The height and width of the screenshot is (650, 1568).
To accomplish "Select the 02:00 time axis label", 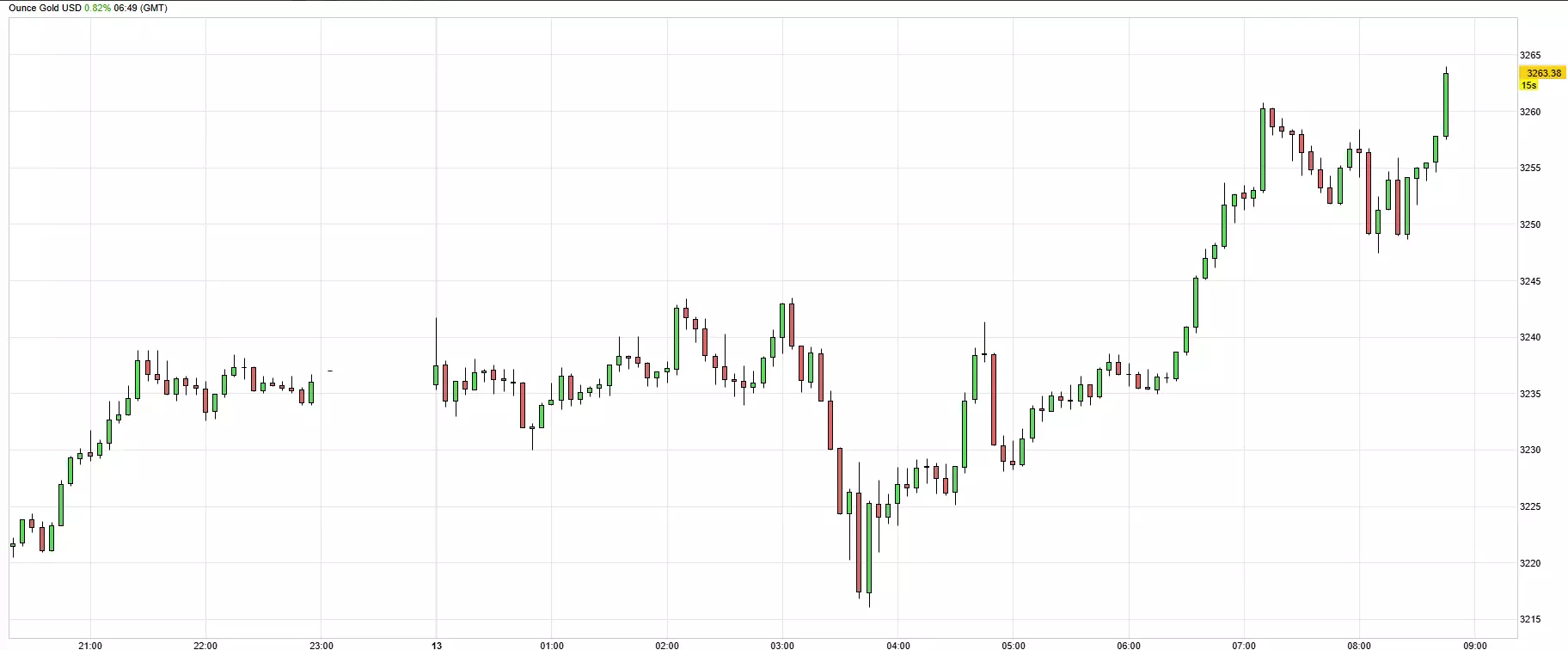I will [667, 645].
